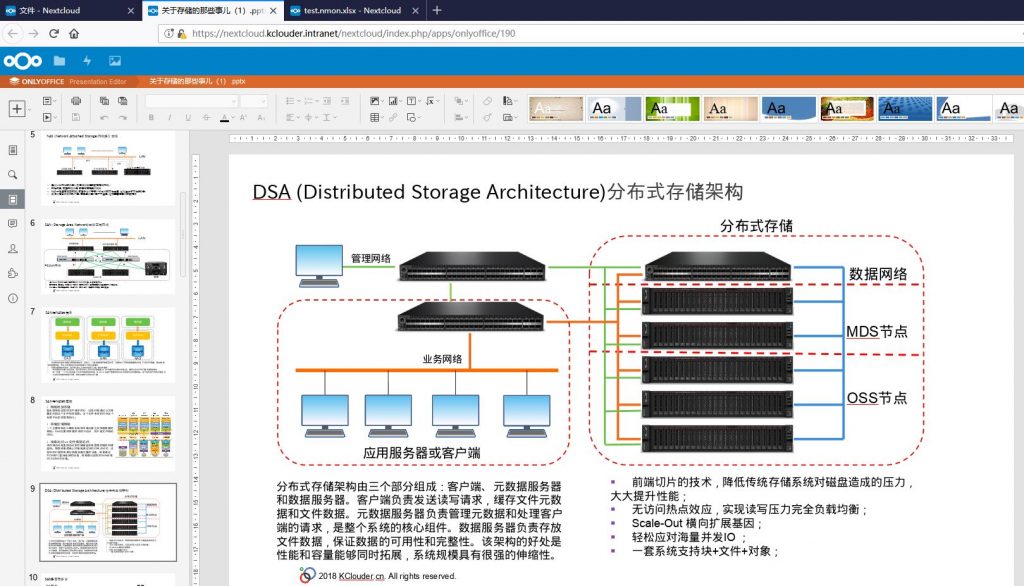This screenshot has width=1024, height=586.
Task: Redo the last undone action
Action: pyautogui.click(x=122, y=118)
